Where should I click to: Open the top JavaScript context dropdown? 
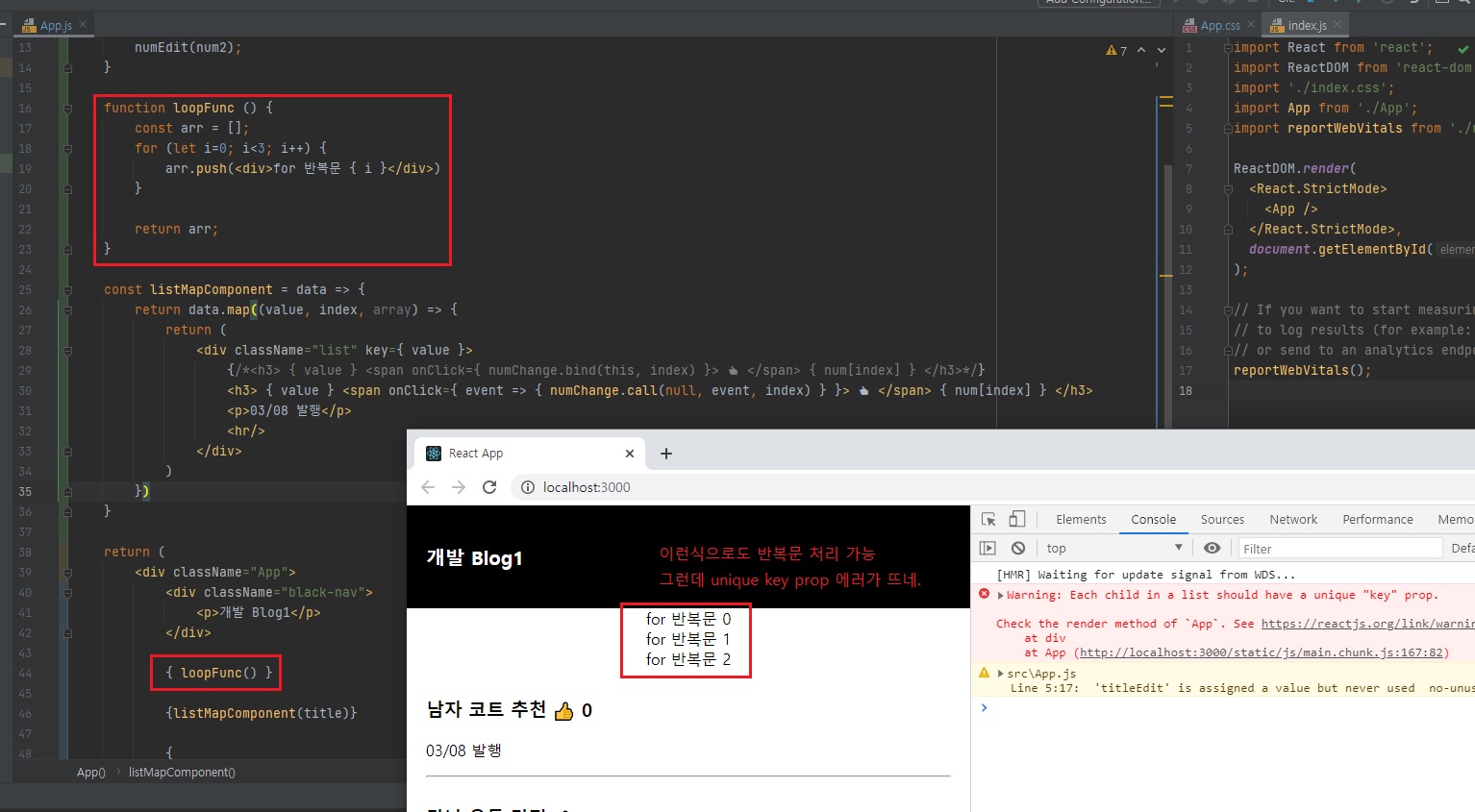[1114, 548]
